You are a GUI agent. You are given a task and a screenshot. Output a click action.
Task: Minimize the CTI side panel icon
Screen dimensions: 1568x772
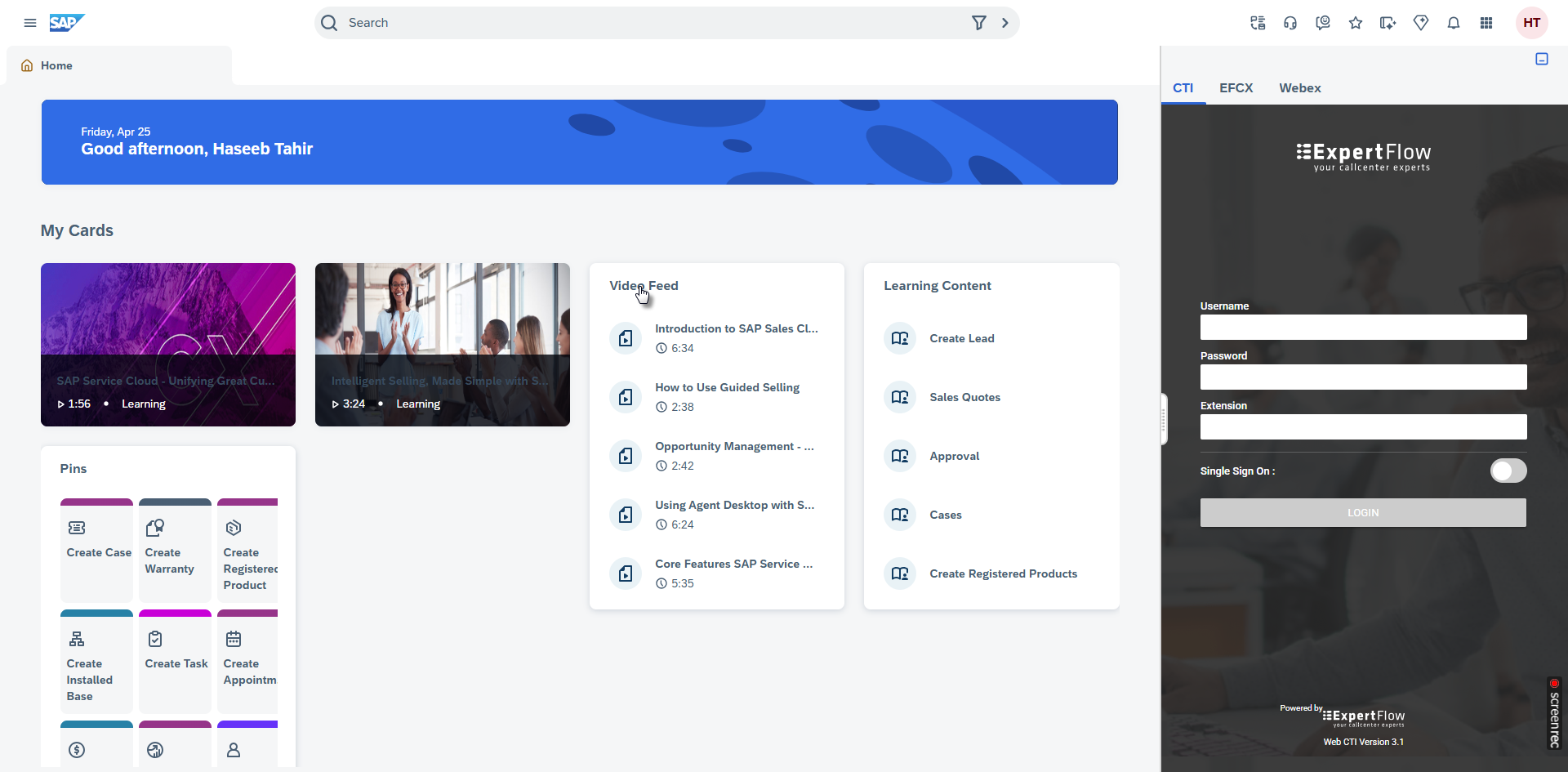1541,59
